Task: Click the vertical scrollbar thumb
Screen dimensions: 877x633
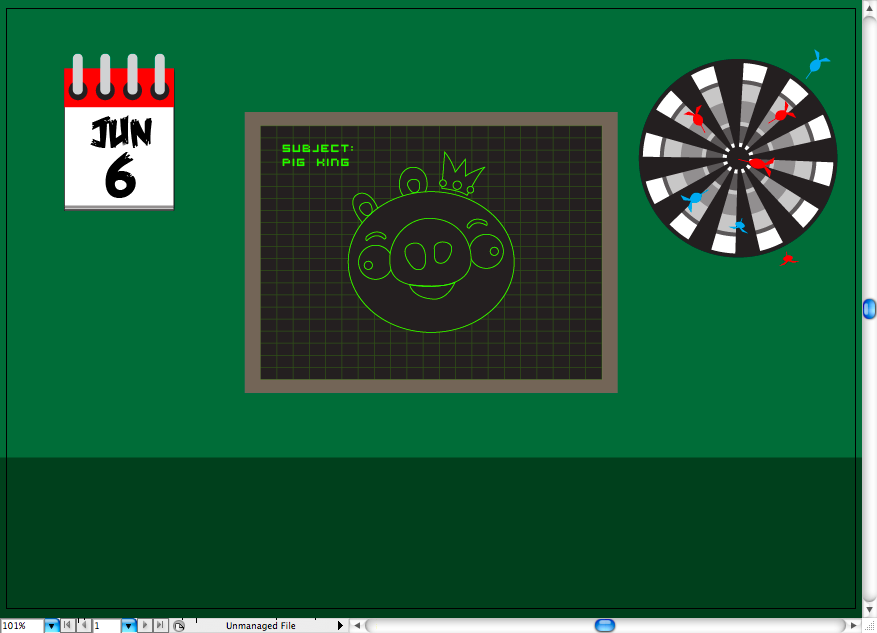Action: coord(869,309)
